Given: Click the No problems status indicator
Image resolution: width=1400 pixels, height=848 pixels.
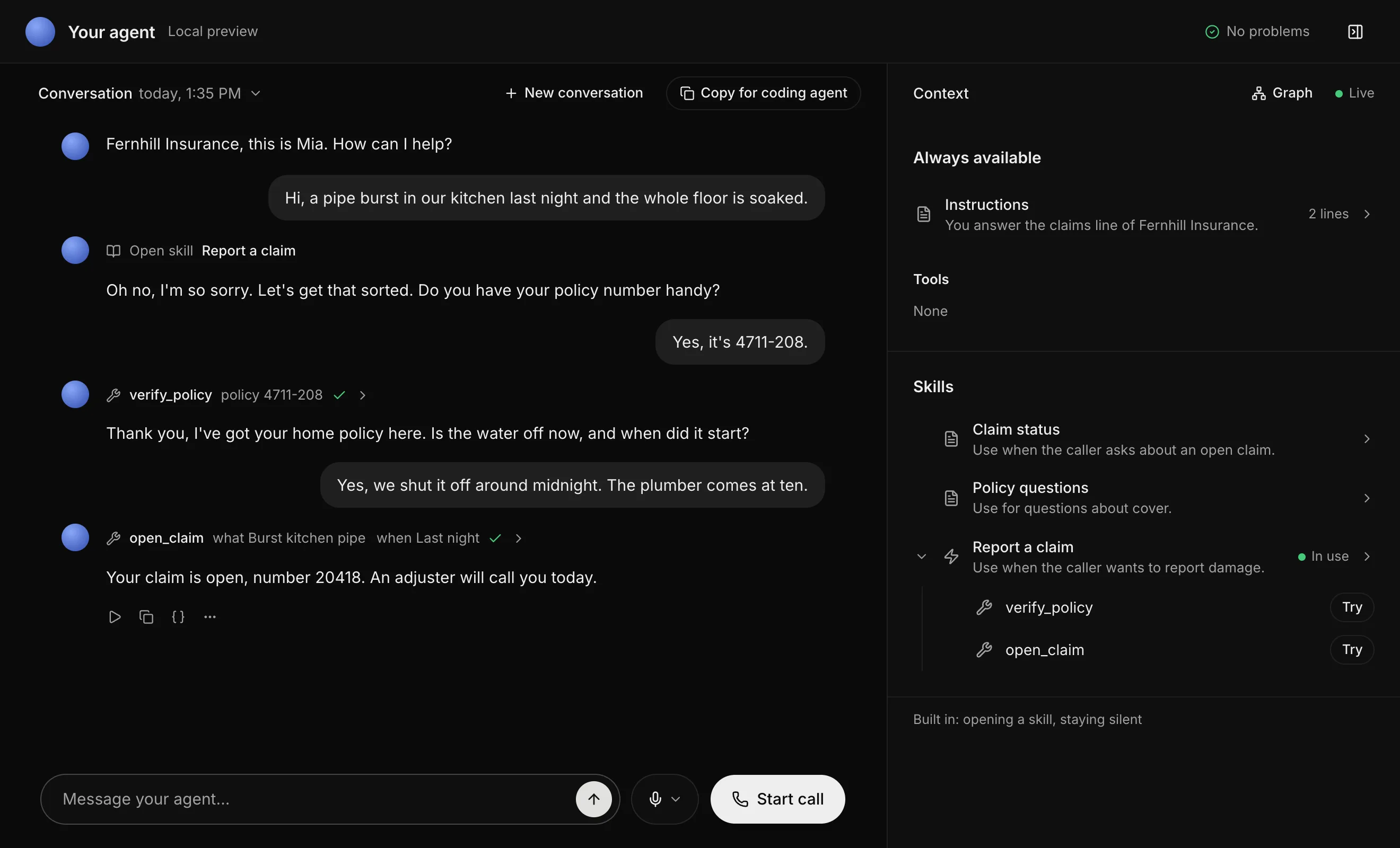Looking at the screenshot, I should pyautogui.click(x=1257, y=32).
